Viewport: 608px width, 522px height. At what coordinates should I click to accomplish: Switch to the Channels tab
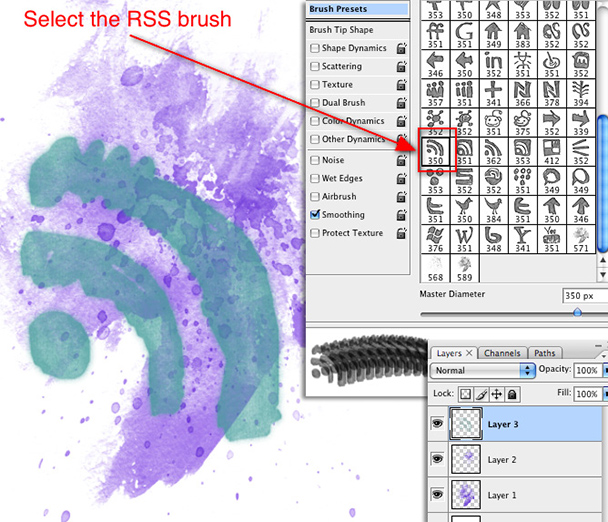(502, 353)
